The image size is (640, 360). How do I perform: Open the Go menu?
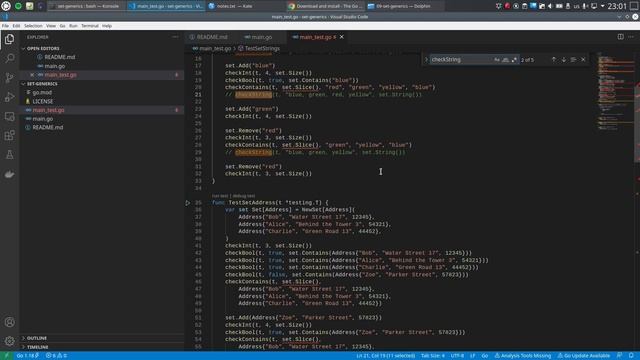pyautogui.click(x=62, y=26)
